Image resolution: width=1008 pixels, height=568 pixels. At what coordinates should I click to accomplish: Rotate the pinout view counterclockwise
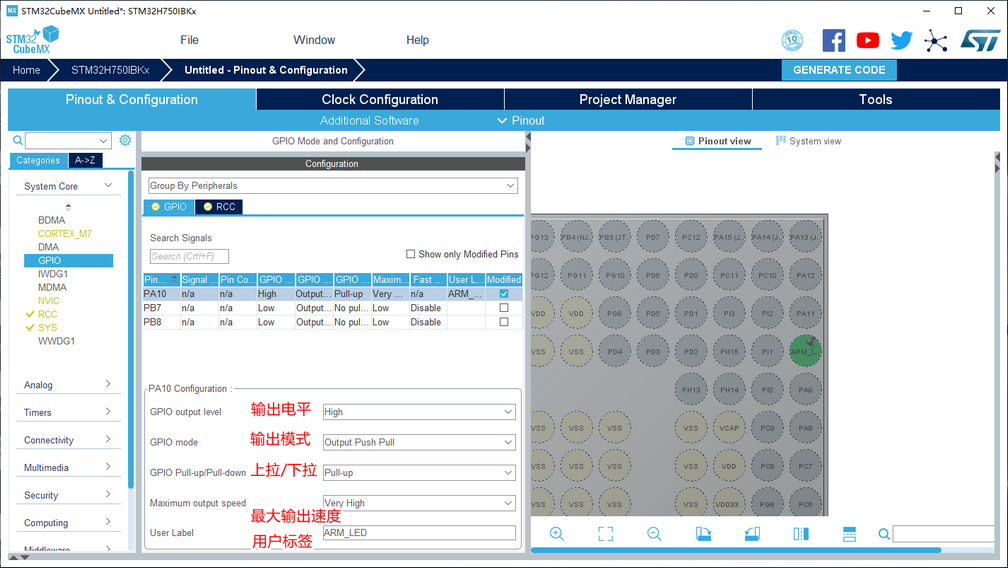[752, 534]
